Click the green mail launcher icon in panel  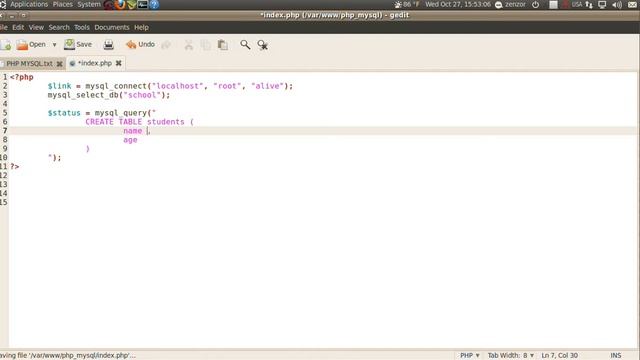131,5
